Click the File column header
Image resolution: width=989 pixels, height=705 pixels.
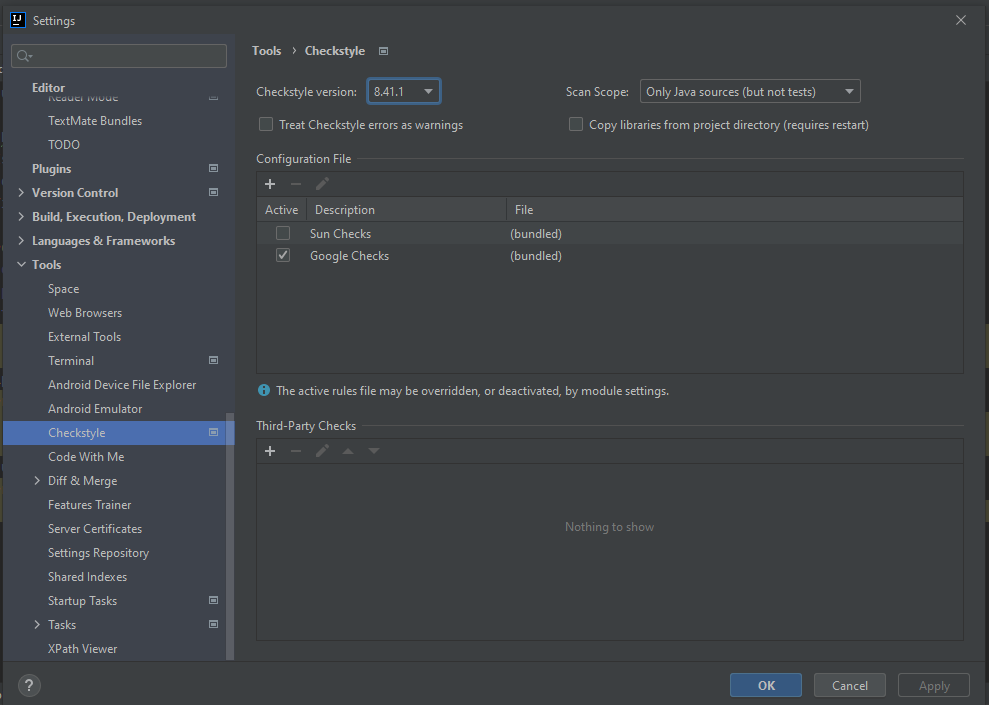(x=735, y=209)
